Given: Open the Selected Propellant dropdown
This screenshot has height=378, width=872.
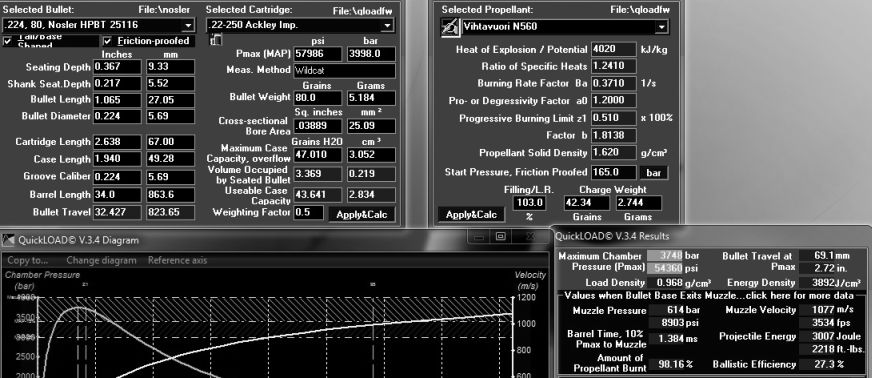Looking at the screenshot, I should pyautogui.click(x=661, y=27).
